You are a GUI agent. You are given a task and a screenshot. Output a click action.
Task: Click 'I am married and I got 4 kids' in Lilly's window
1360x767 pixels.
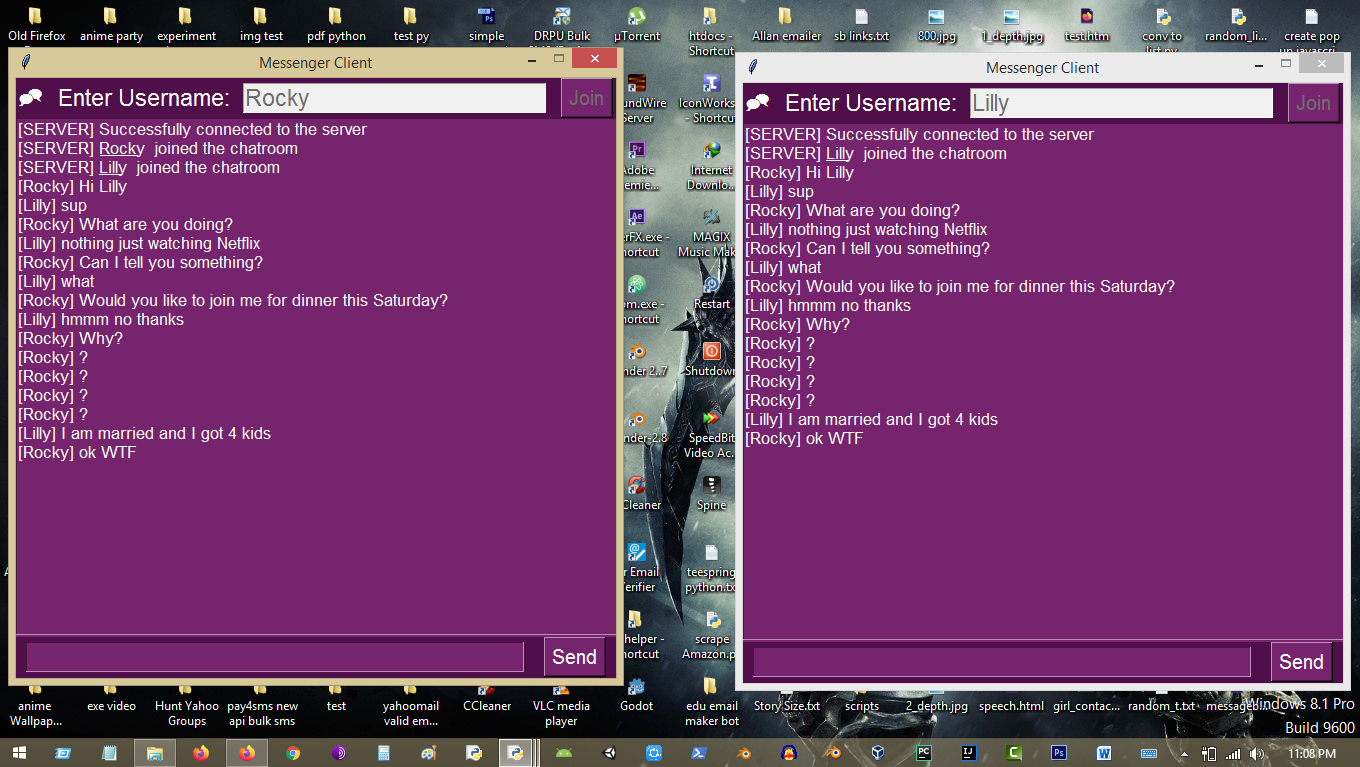[893, 419]
